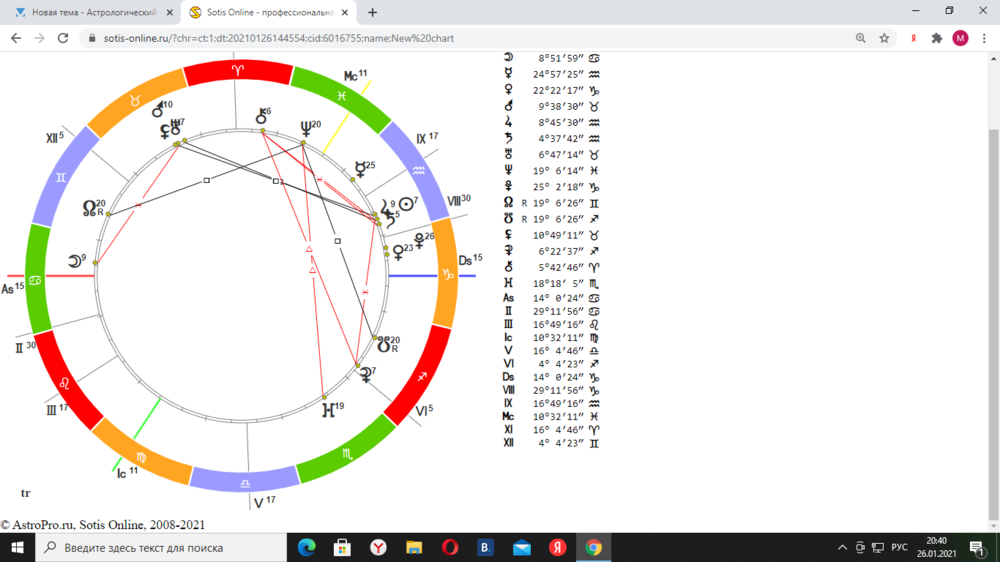Click the Pisces sign segment on the chart
The width and height of the screenshot is (1000, 562).
click(342, 95)
